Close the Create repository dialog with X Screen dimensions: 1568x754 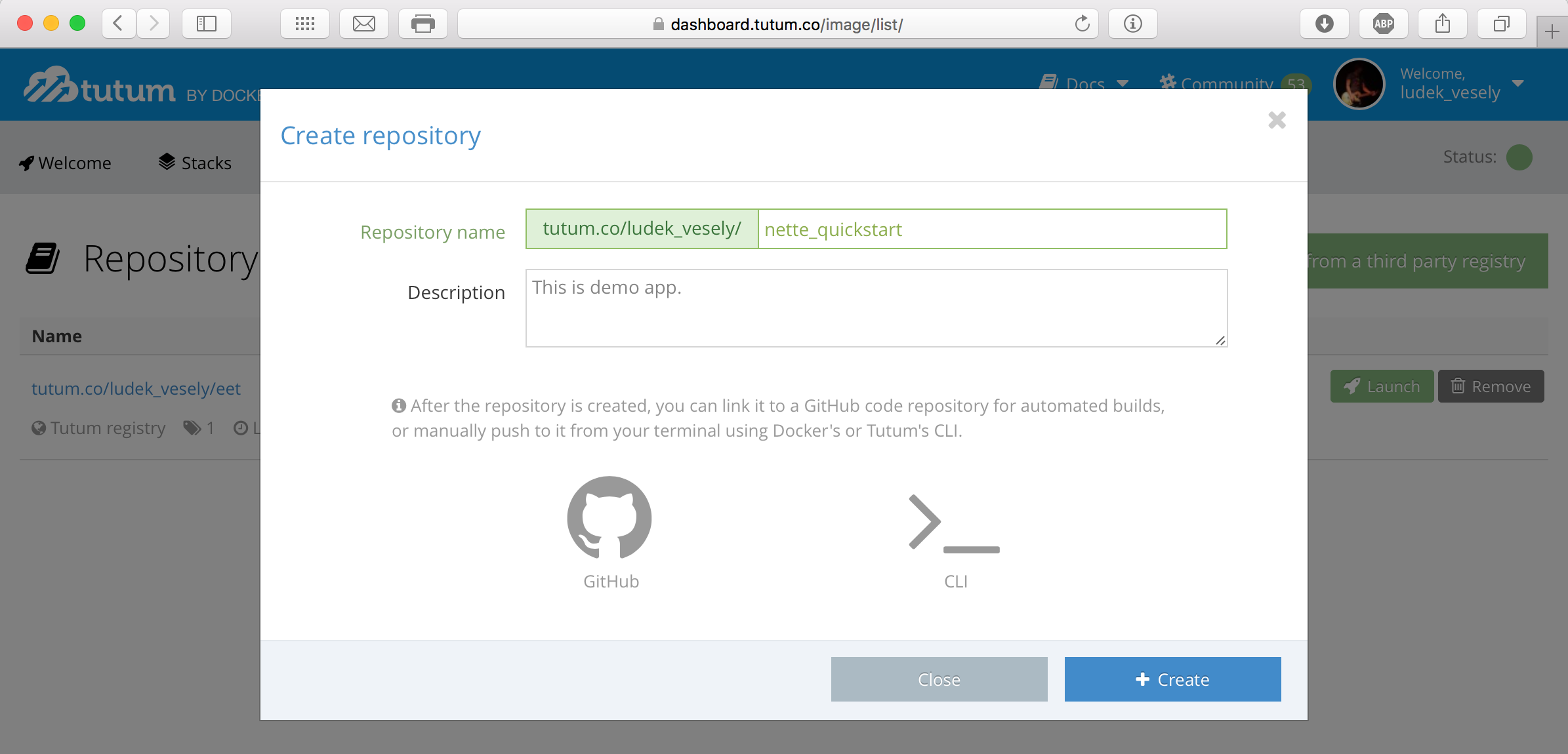[1277, 120]
